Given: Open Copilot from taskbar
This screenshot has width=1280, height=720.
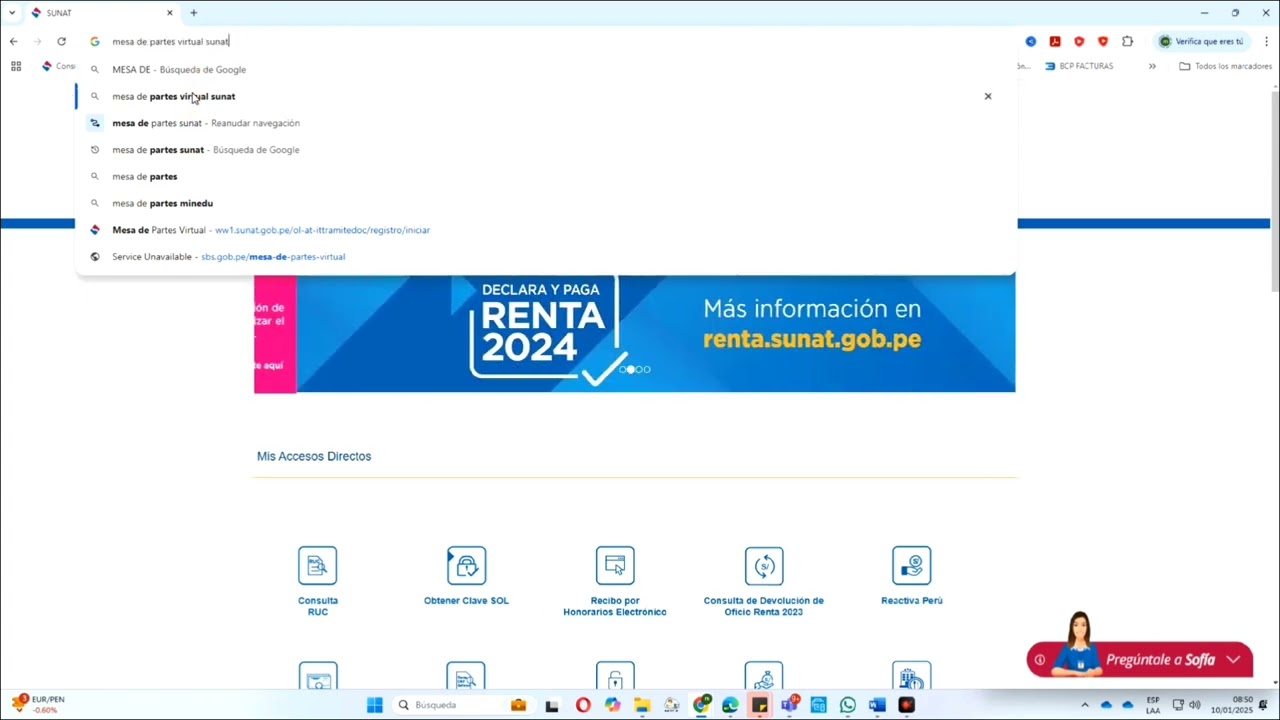Looking at the screenshot, I should click(x=612, y=705).
